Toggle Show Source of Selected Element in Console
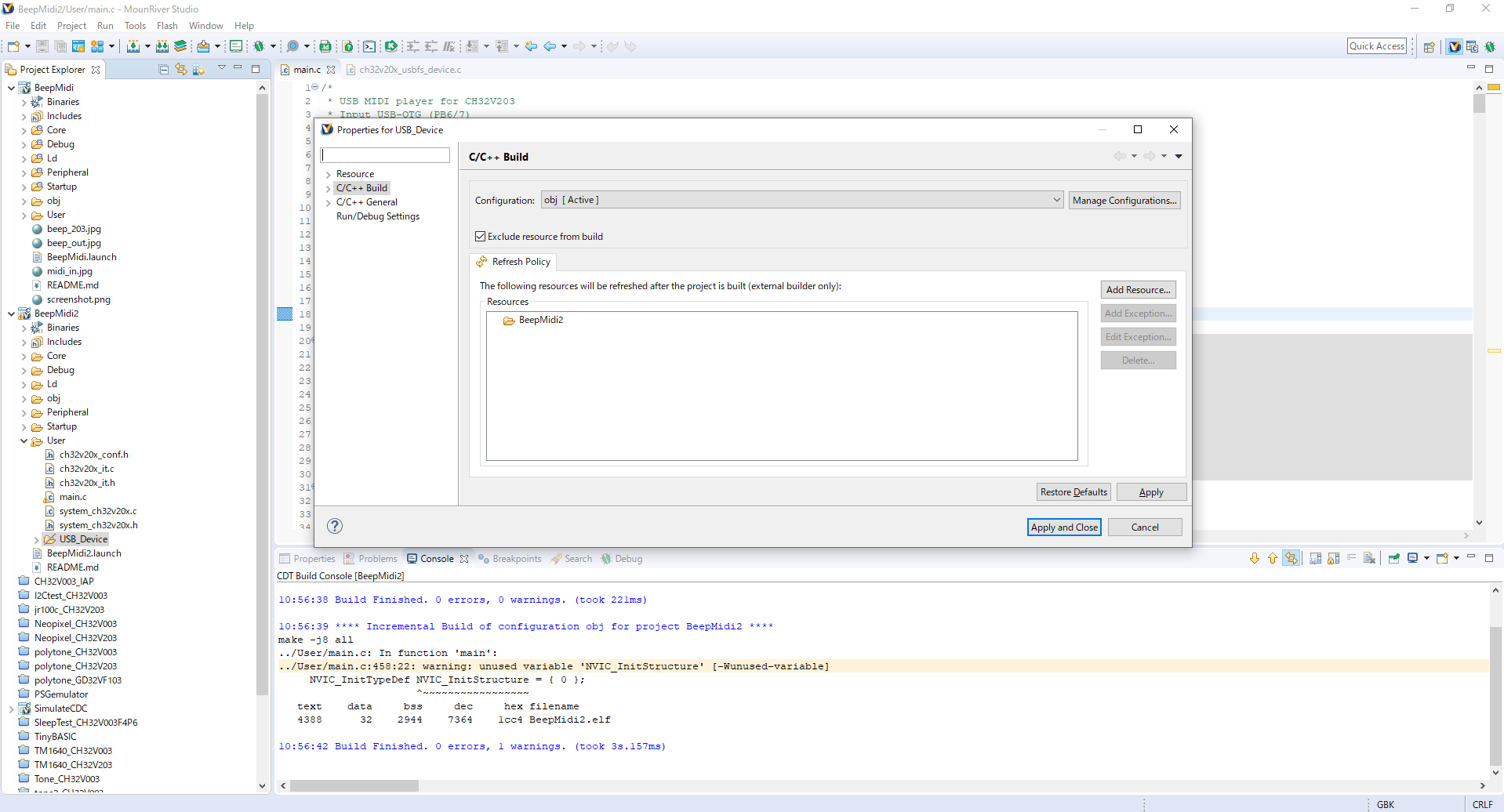This screenshot has width=1504, height=812. (1291, 558)
